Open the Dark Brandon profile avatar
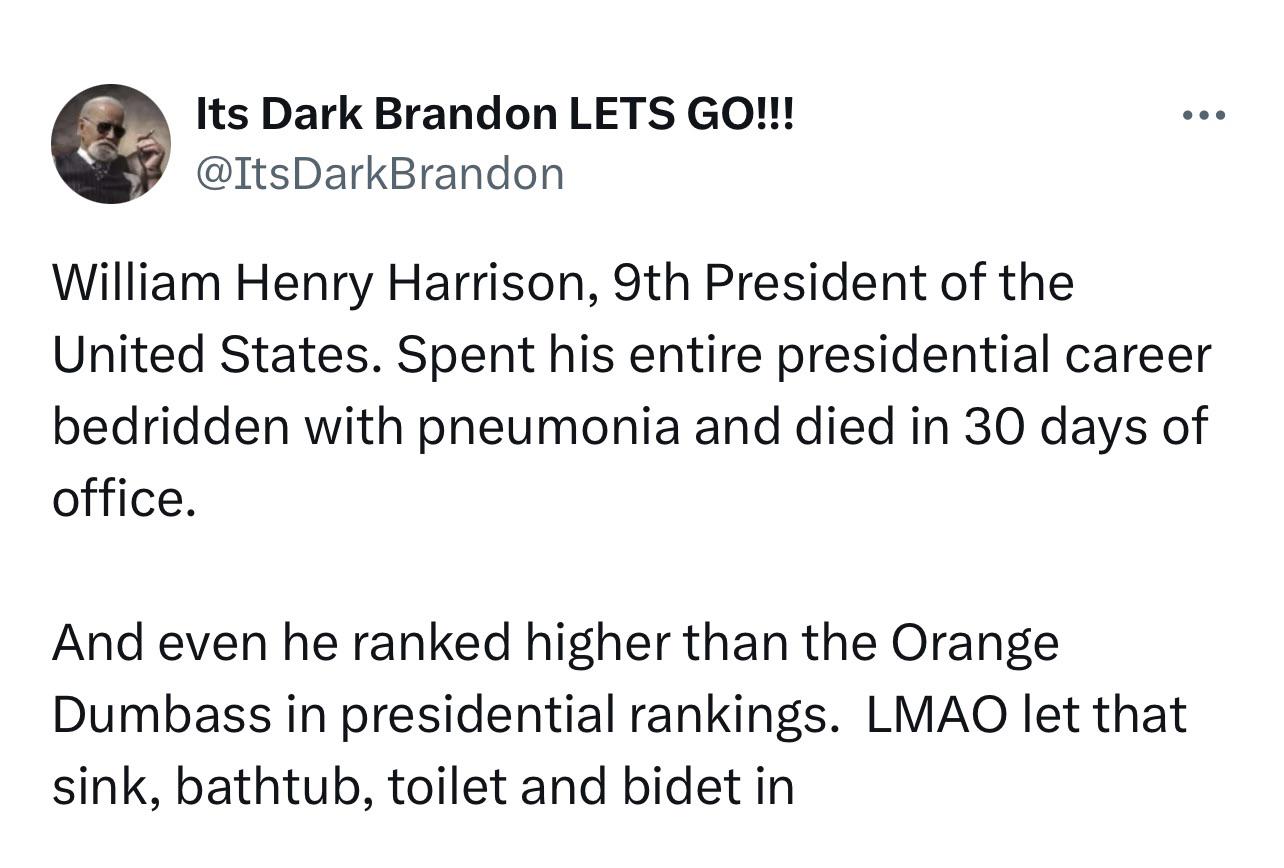This screenshot has height=868, width=1284. click(111, 144)
